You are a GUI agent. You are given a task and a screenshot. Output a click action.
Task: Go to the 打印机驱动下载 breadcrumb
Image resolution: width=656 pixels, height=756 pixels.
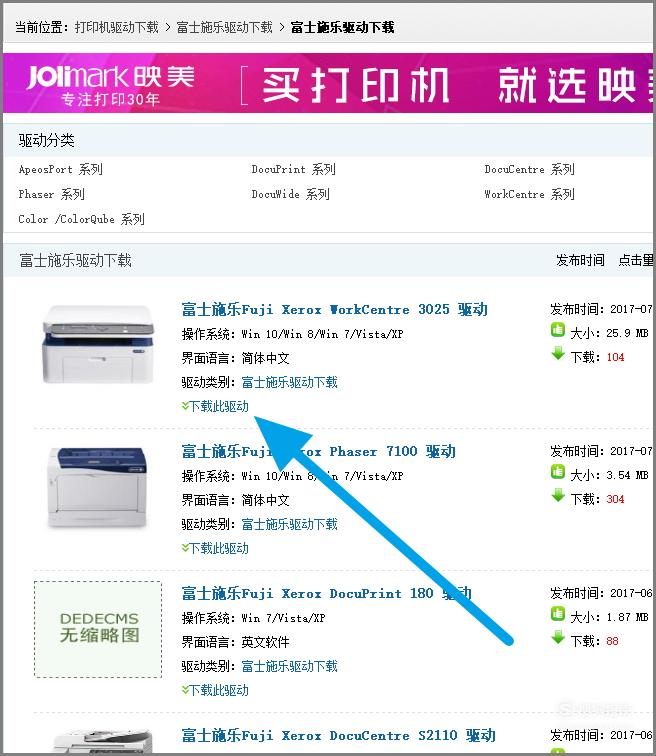(x=117, y=27)
